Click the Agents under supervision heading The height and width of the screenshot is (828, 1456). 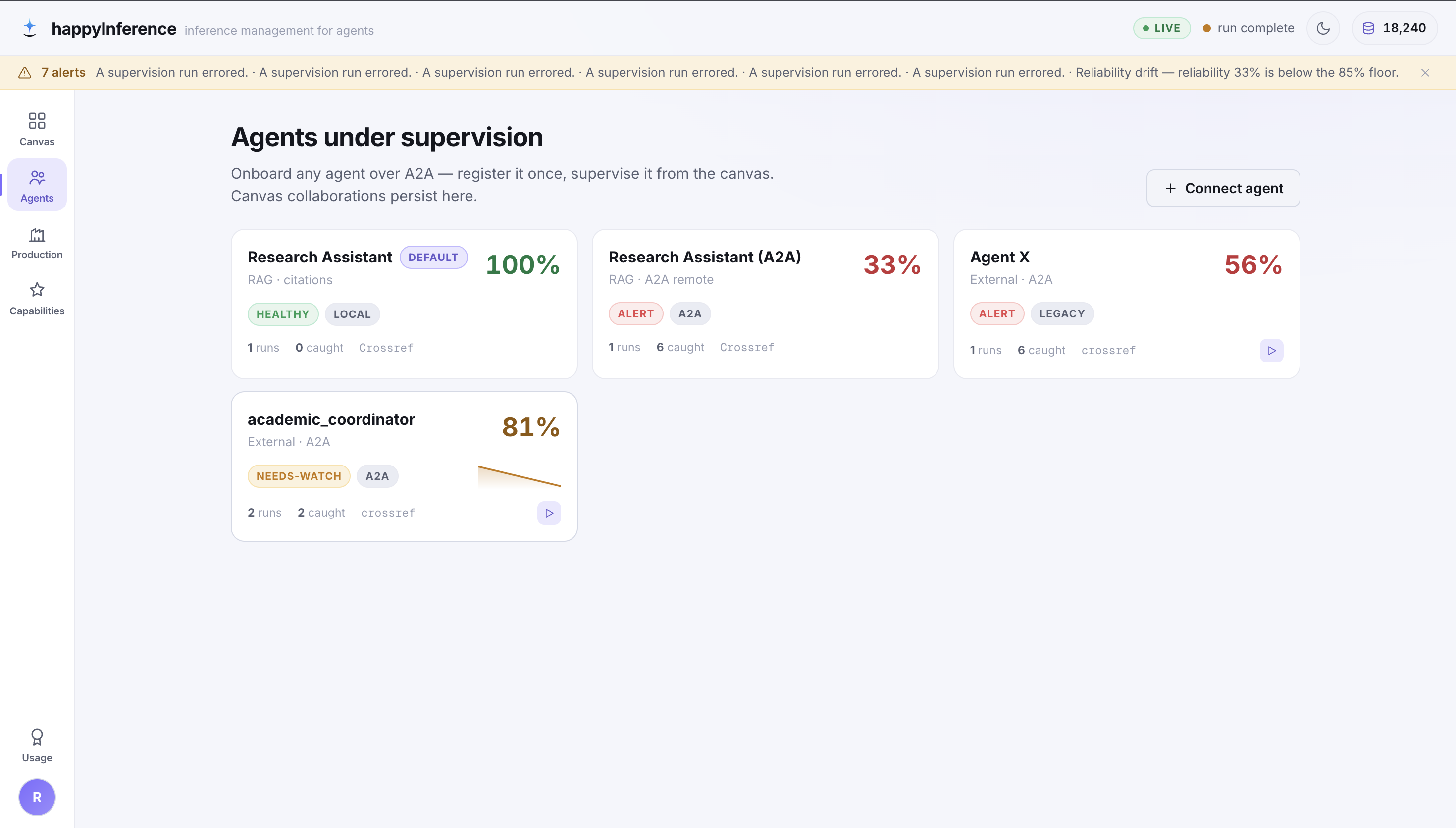coord(387,137)
